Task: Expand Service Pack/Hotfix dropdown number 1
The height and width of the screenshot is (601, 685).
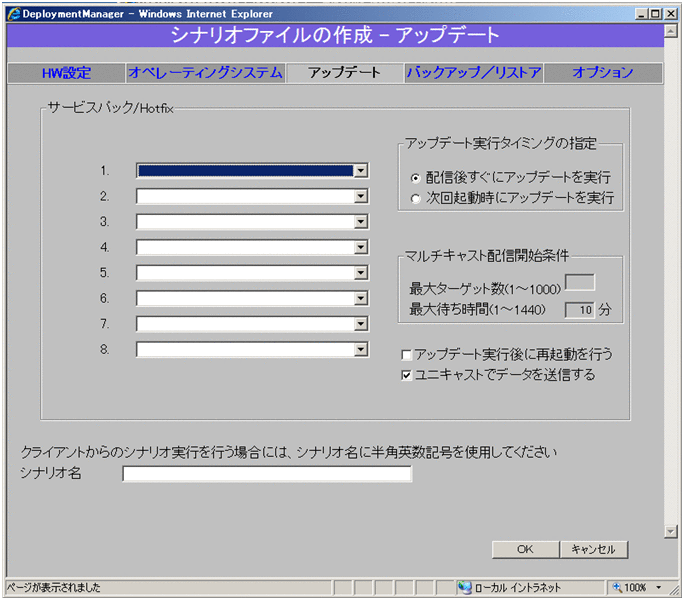Action: [x=360, y=171]
